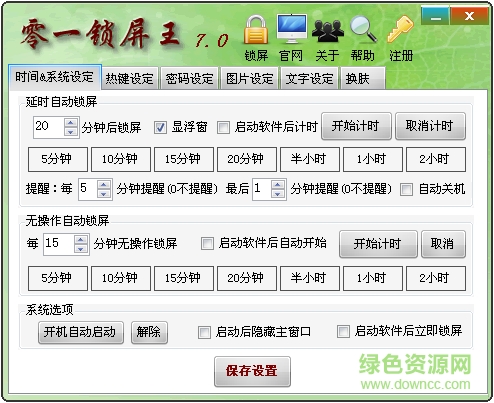494x403 pixels.
Task: Enable 启动软件后计时 checkbox
Action: 223,127
